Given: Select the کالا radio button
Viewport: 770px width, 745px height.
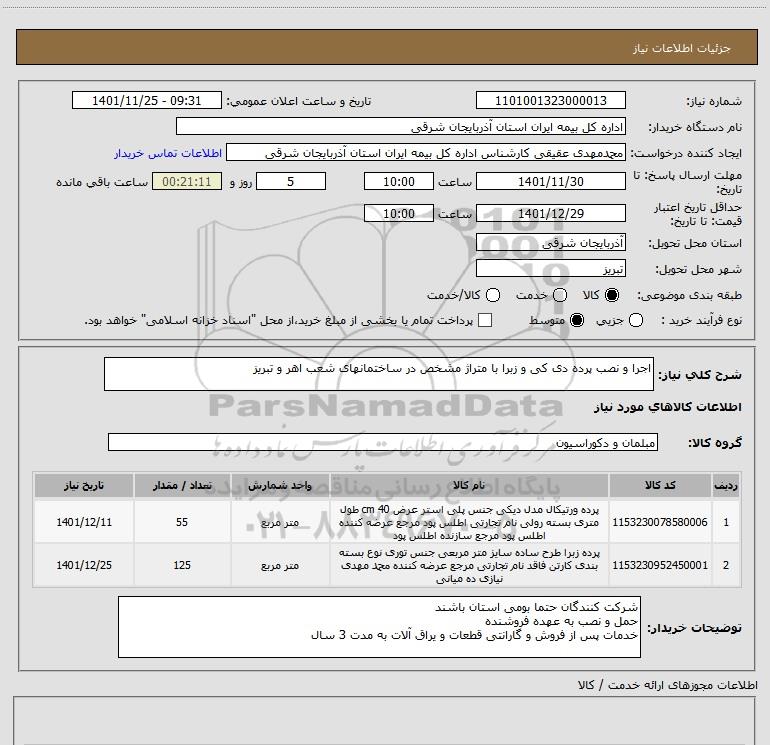Looking at the screenshot, I should tap(612, 295).
